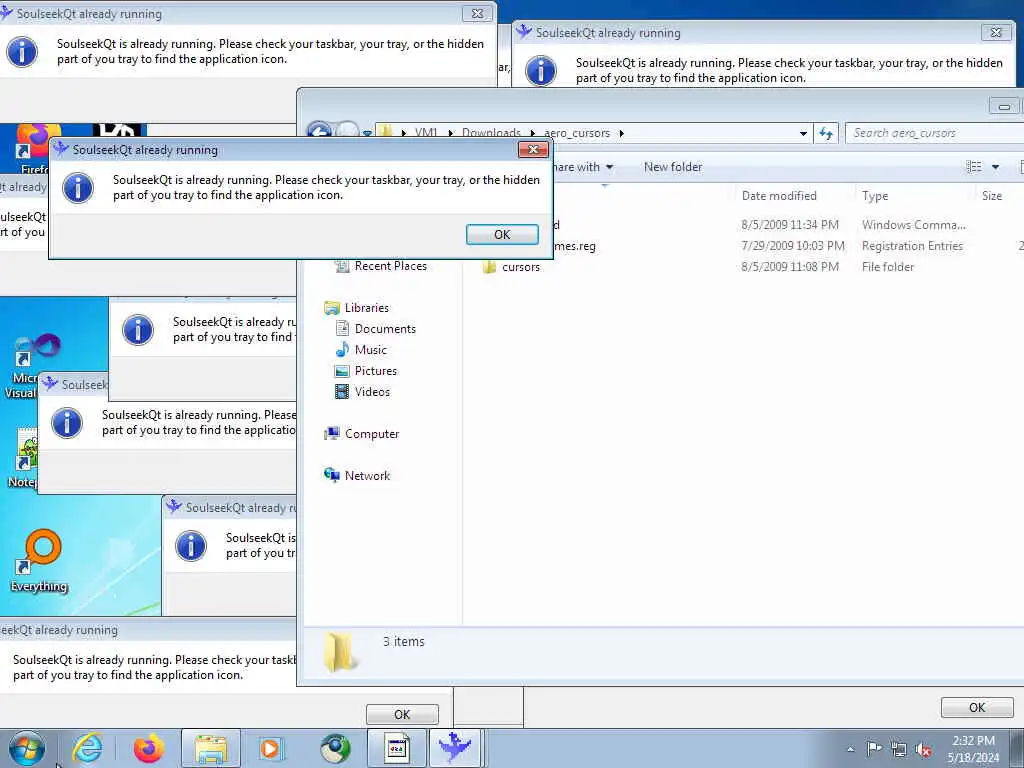Sort by Date modified column header

coord(779,196)
